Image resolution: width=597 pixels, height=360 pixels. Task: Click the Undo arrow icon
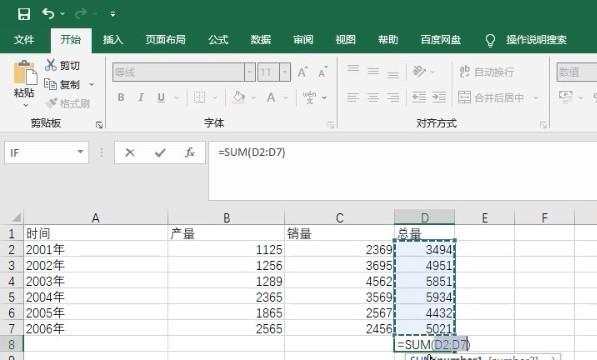tap(48, 14)
